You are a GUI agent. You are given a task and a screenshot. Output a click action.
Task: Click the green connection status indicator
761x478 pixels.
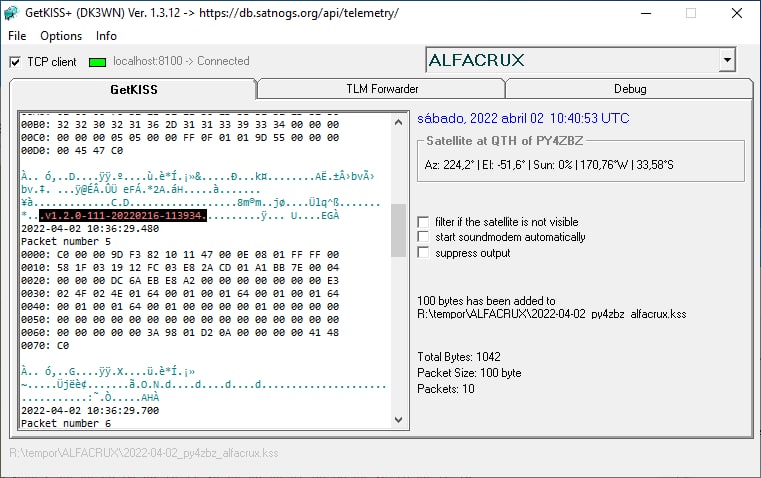pyautogui.click(x=98, y=62)
